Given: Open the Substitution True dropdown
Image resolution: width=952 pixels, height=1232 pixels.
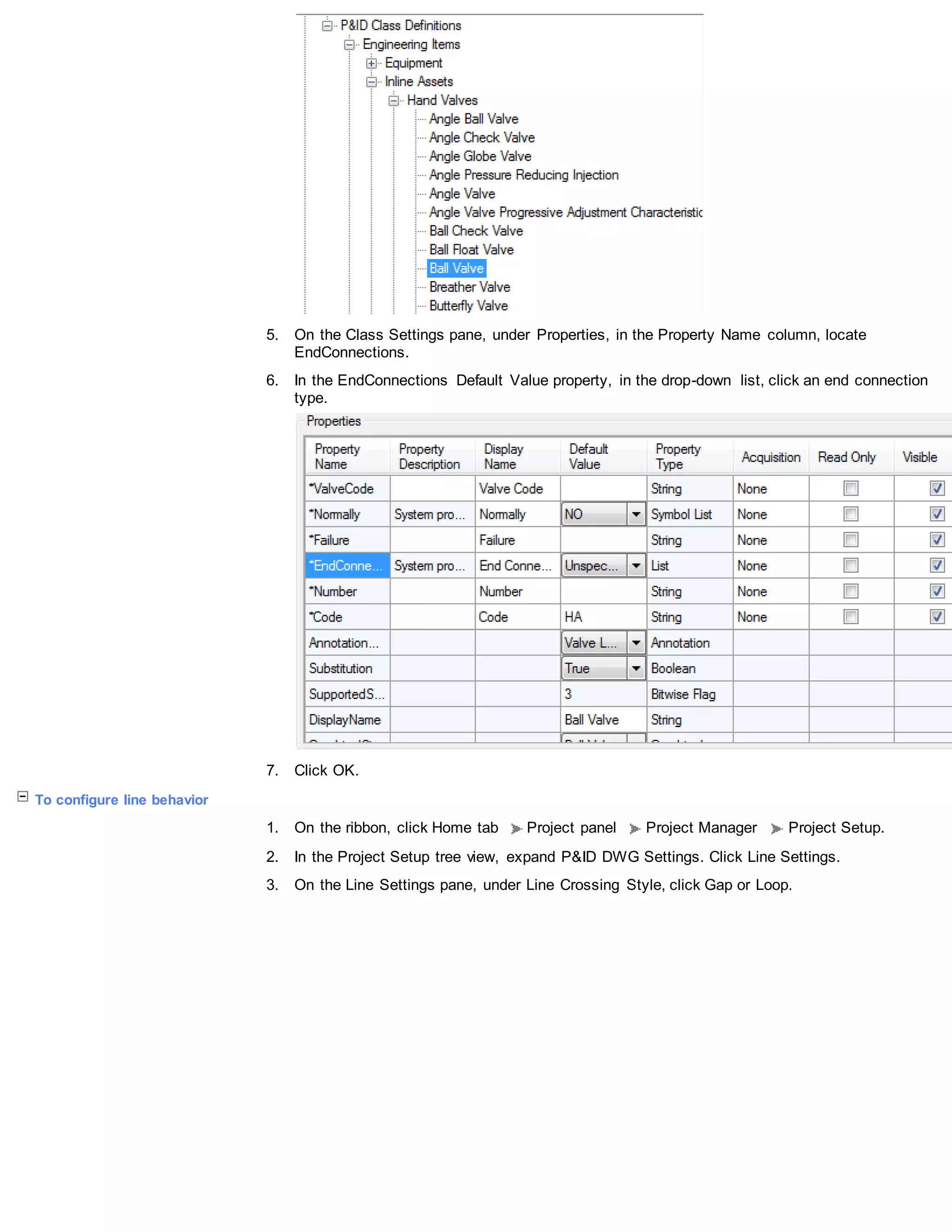Looking at the screenshot, I should [636, 669].
